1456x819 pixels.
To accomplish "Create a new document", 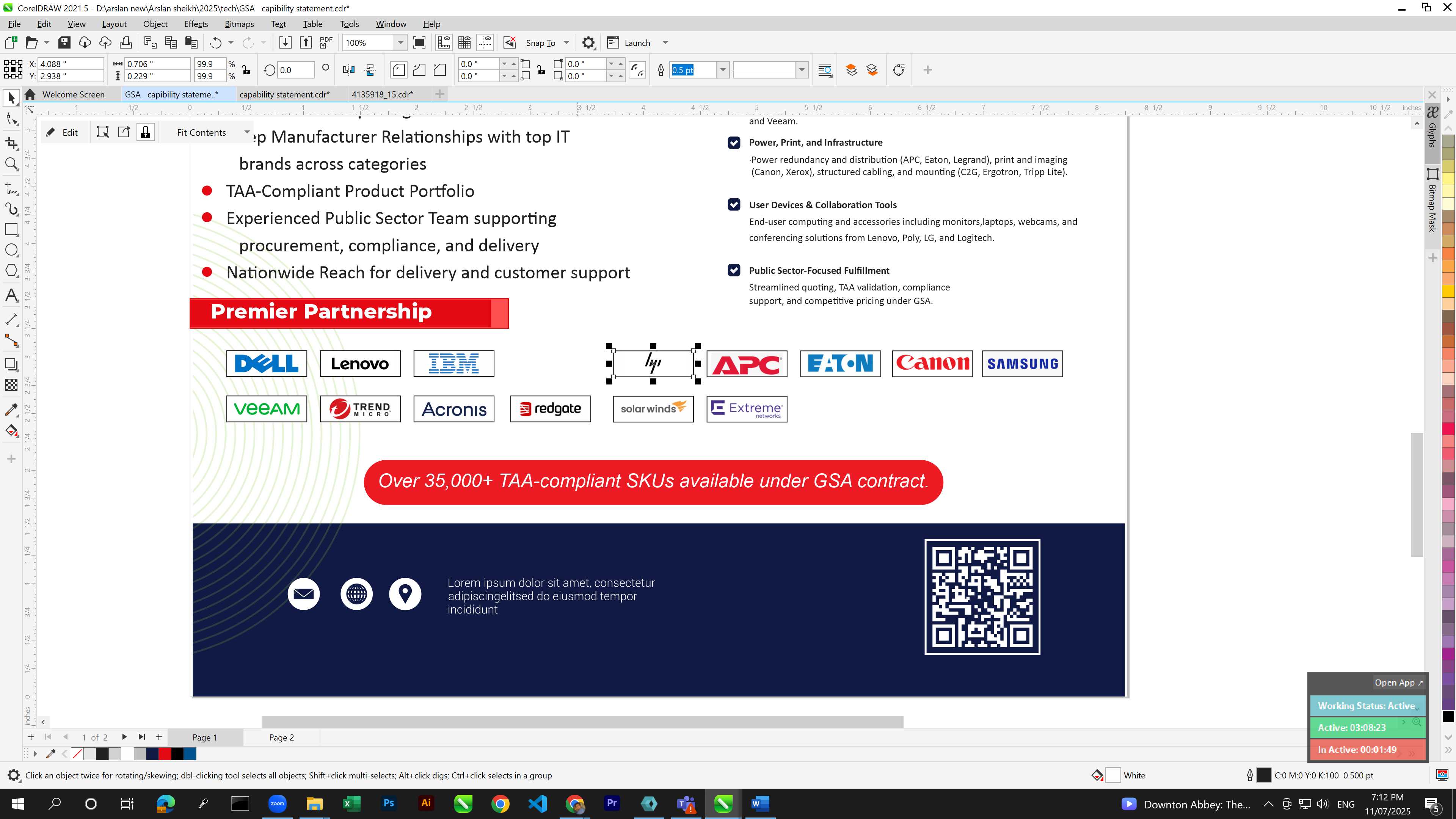I will (x=11, y=42).
